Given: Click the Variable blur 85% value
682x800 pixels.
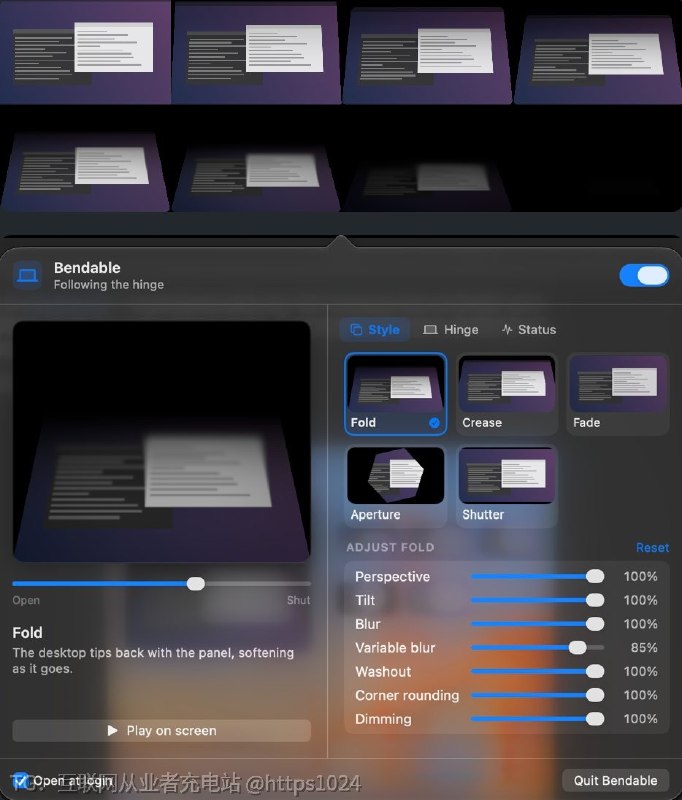Looking at the screenshot, I should (x=644, y=647).
